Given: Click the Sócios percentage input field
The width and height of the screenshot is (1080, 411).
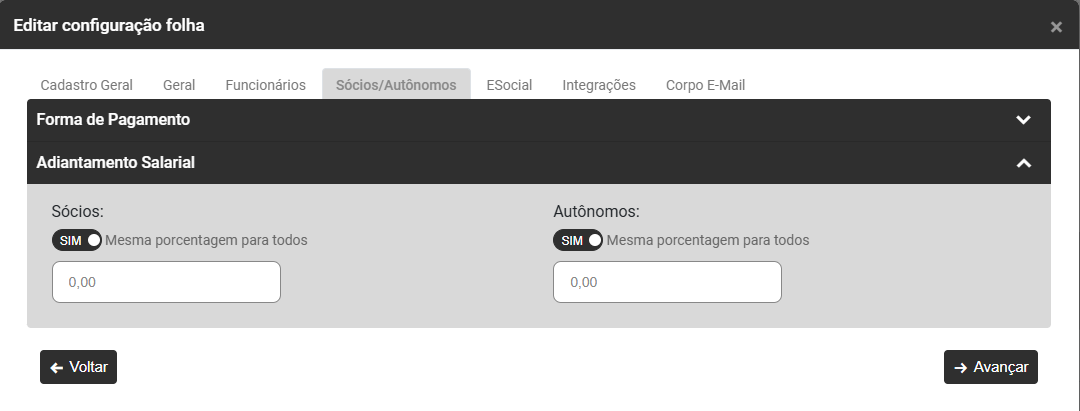Looking at the screenshot, I should (166, 282).
